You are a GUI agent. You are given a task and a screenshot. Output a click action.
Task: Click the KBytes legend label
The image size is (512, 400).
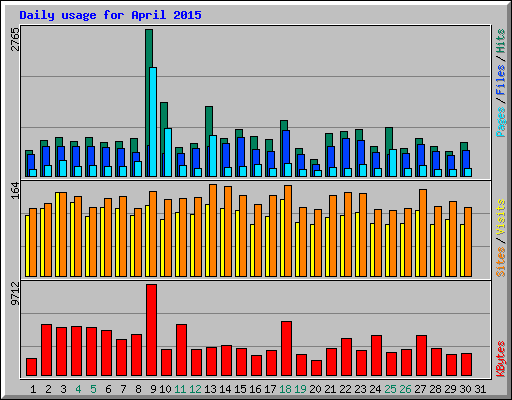[x=501, y=359]
